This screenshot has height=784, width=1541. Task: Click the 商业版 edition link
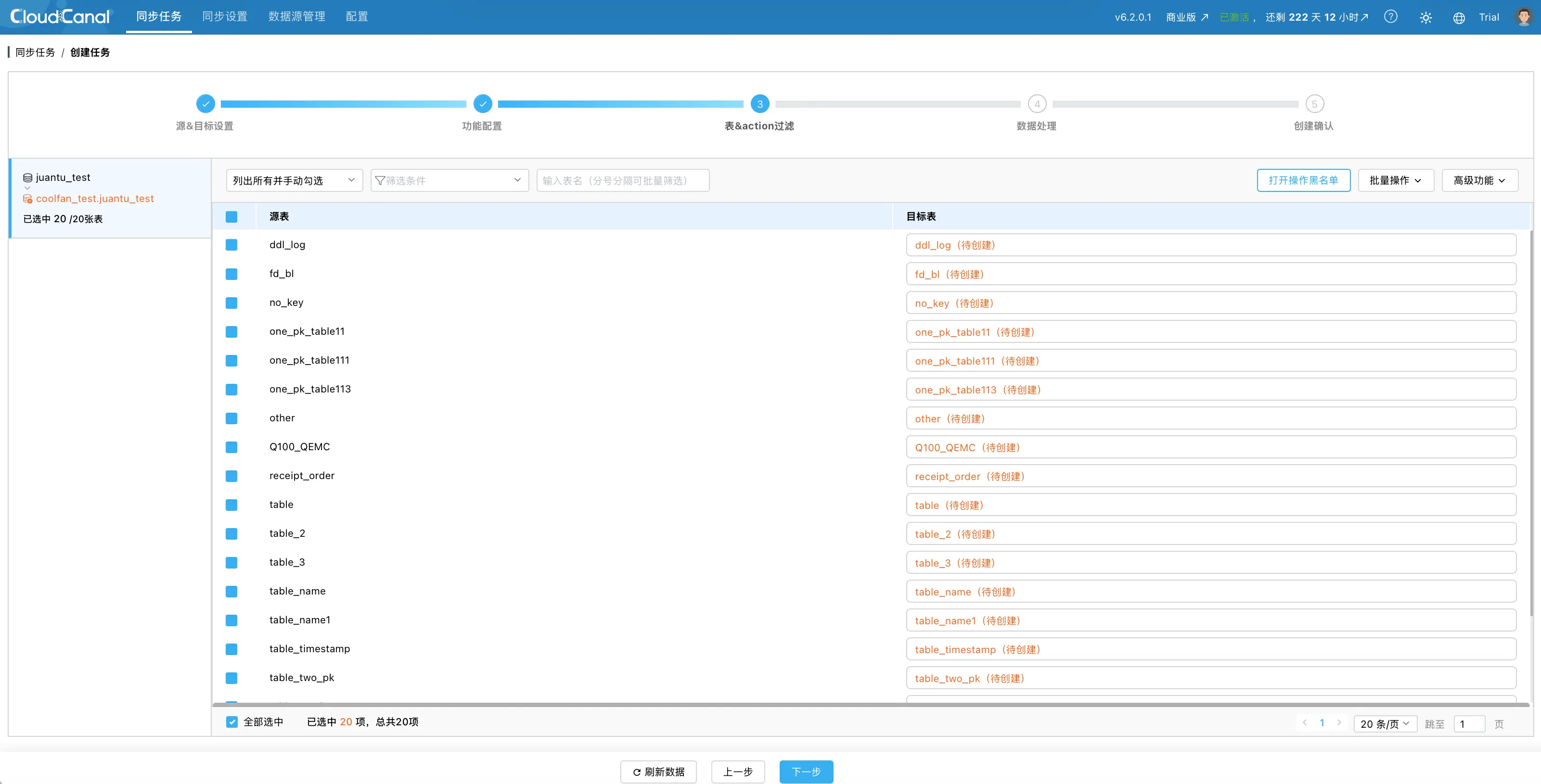[1187, 17]
